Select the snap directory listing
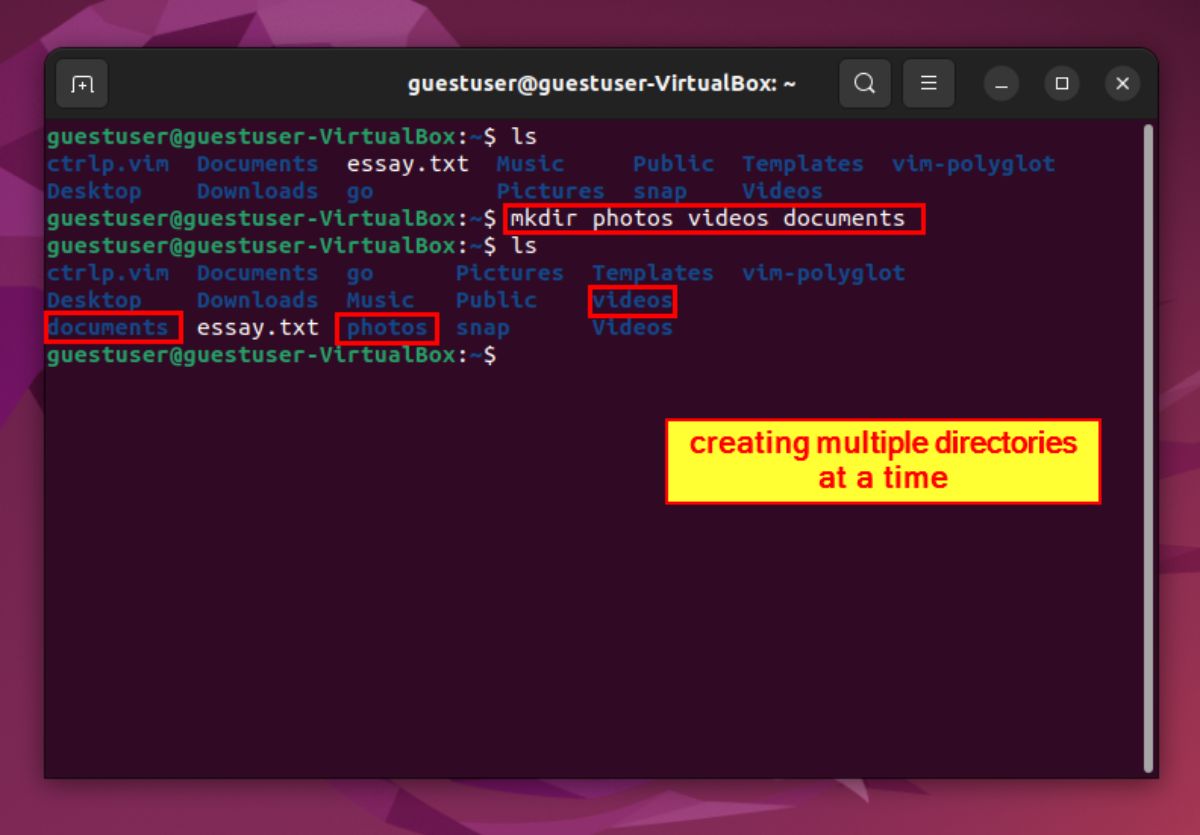The image size is (1200, 835). 481,327
